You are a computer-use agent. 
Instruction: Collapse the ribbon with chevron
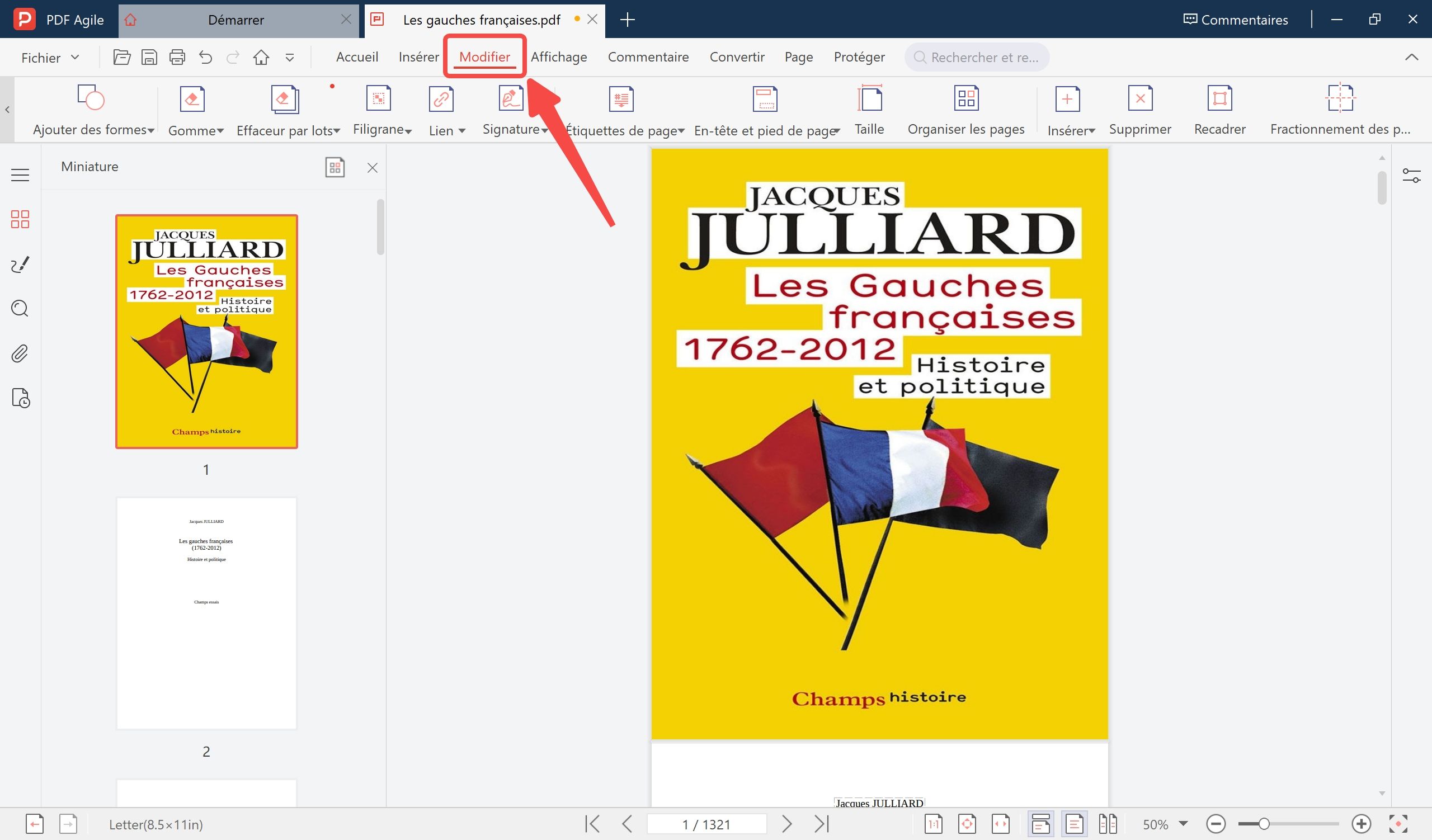click(1411, 57)
